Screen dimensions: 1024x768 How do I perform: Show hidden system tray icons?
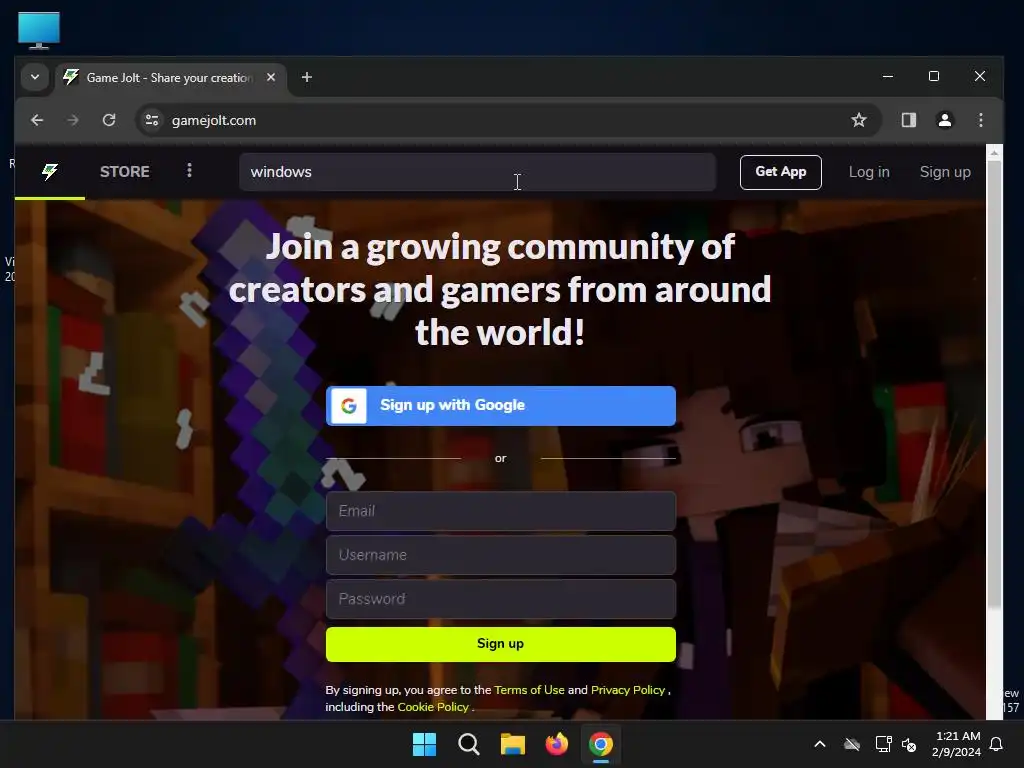coord(820,744)
